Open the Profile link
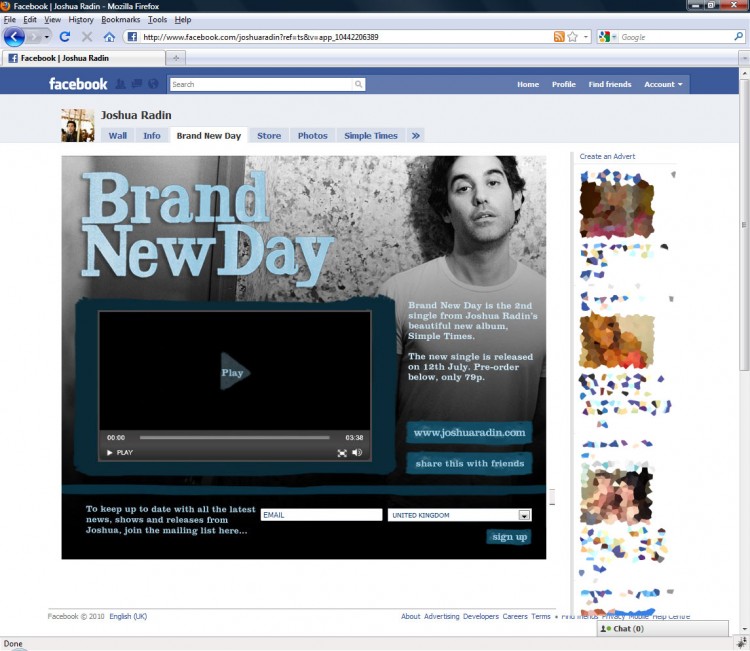 (x=563, y=84)
